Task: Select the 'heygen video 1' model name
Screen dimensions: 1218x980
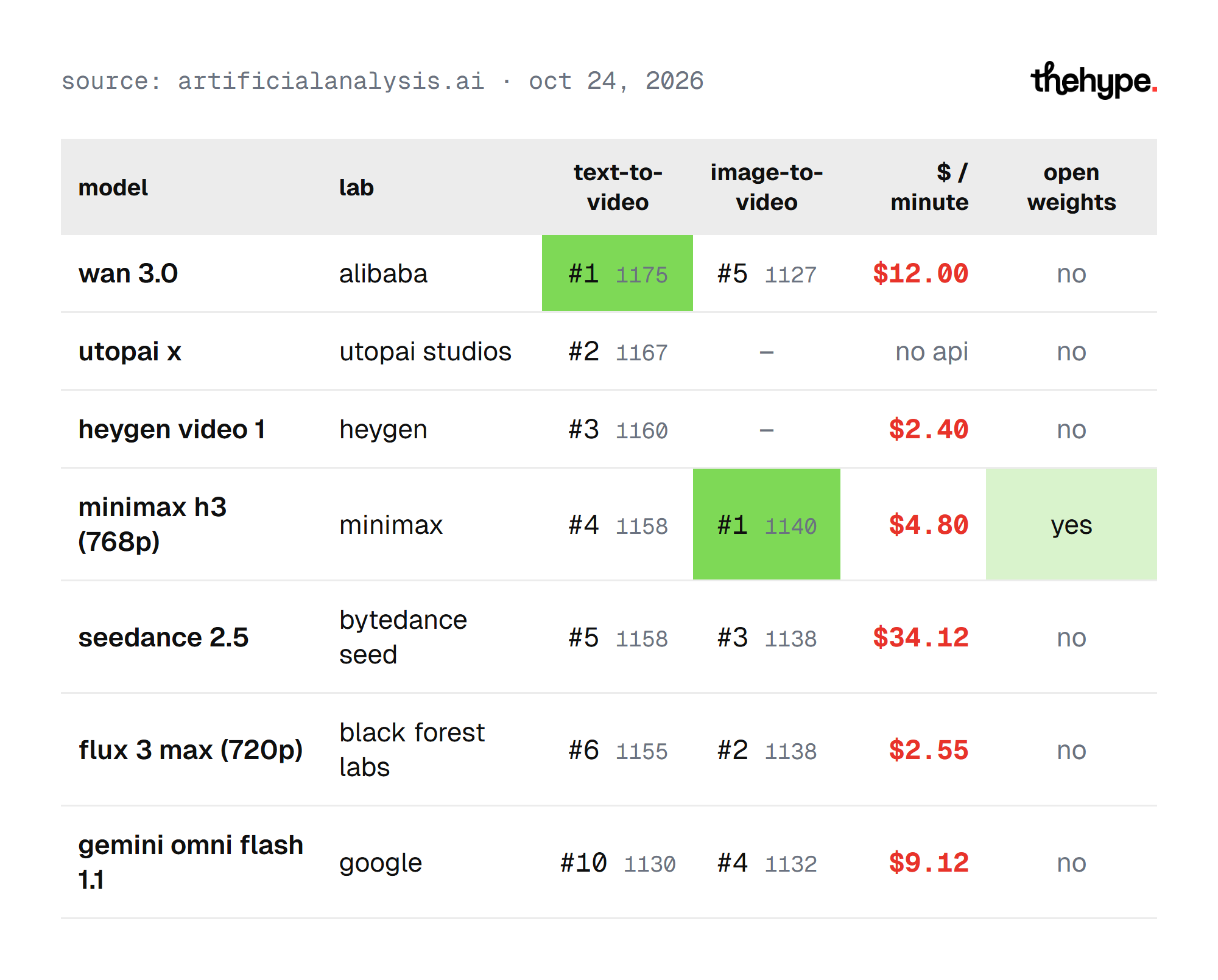Action: tap(172, 429)
